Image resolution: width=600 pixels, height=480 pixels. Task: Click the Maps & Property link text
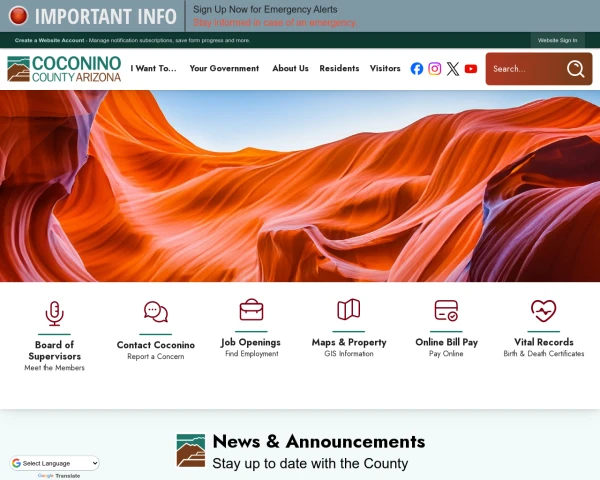pos(349,342)
